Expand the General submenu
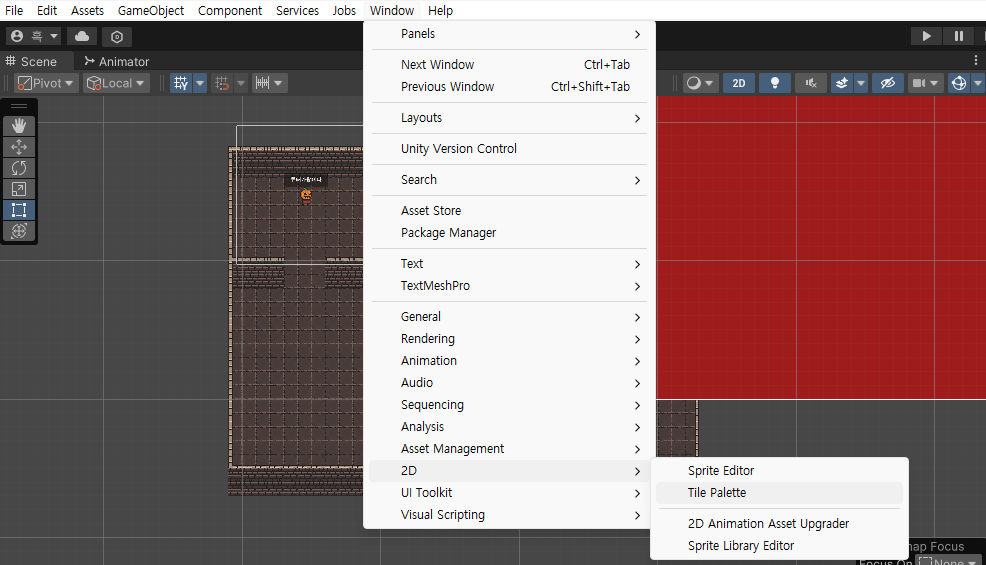 (x=509, y=317)
